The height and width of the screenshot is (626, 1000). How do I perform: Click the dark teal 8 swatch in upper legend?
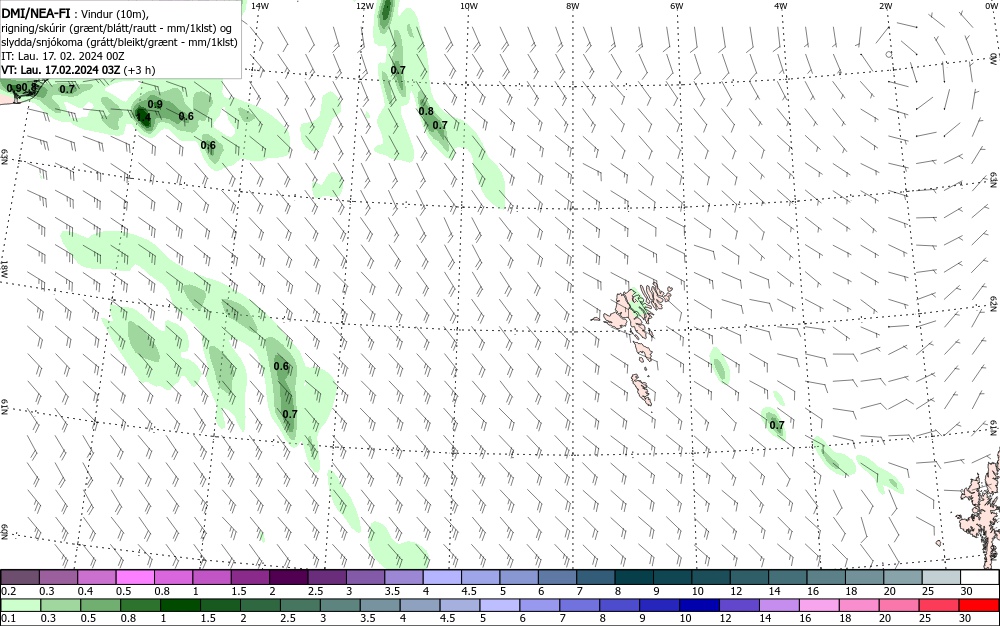(x=635, y=577)
